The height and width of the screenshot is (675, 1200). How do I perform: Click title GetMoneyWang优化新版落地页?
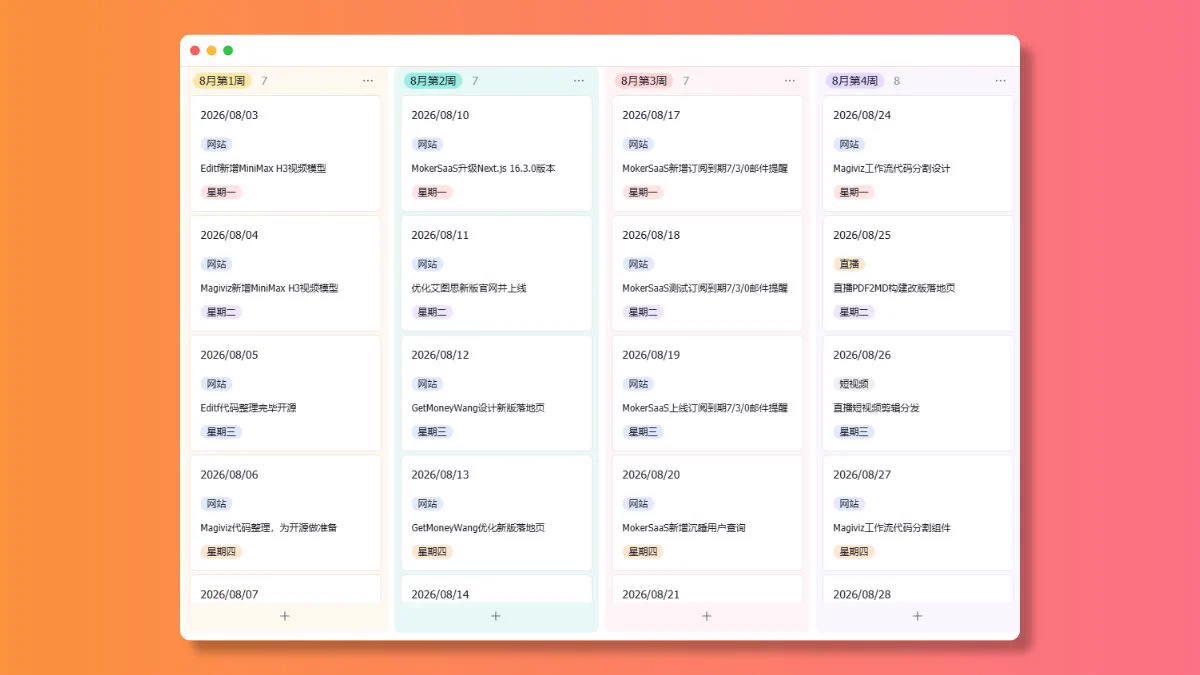478,528
